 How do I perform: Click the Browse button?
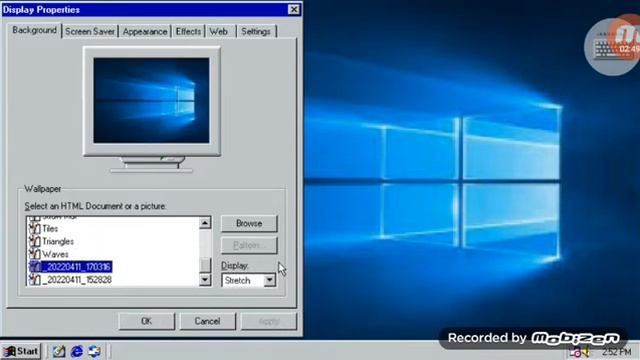point(249,224)
